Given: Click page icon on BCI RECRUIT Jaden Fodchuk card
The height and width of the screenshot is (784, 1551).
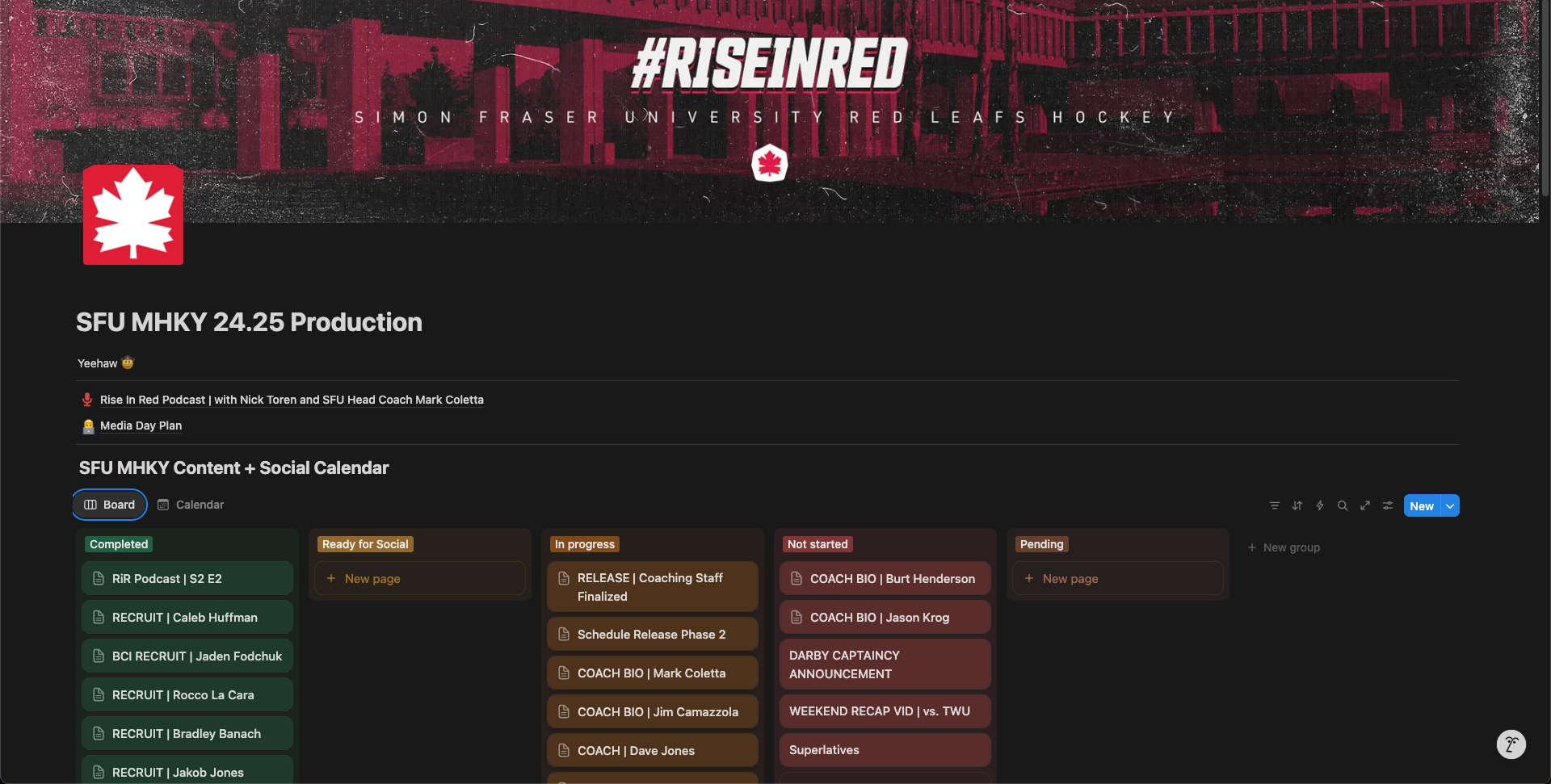Looking at the screenshot, I should [99, 656].
